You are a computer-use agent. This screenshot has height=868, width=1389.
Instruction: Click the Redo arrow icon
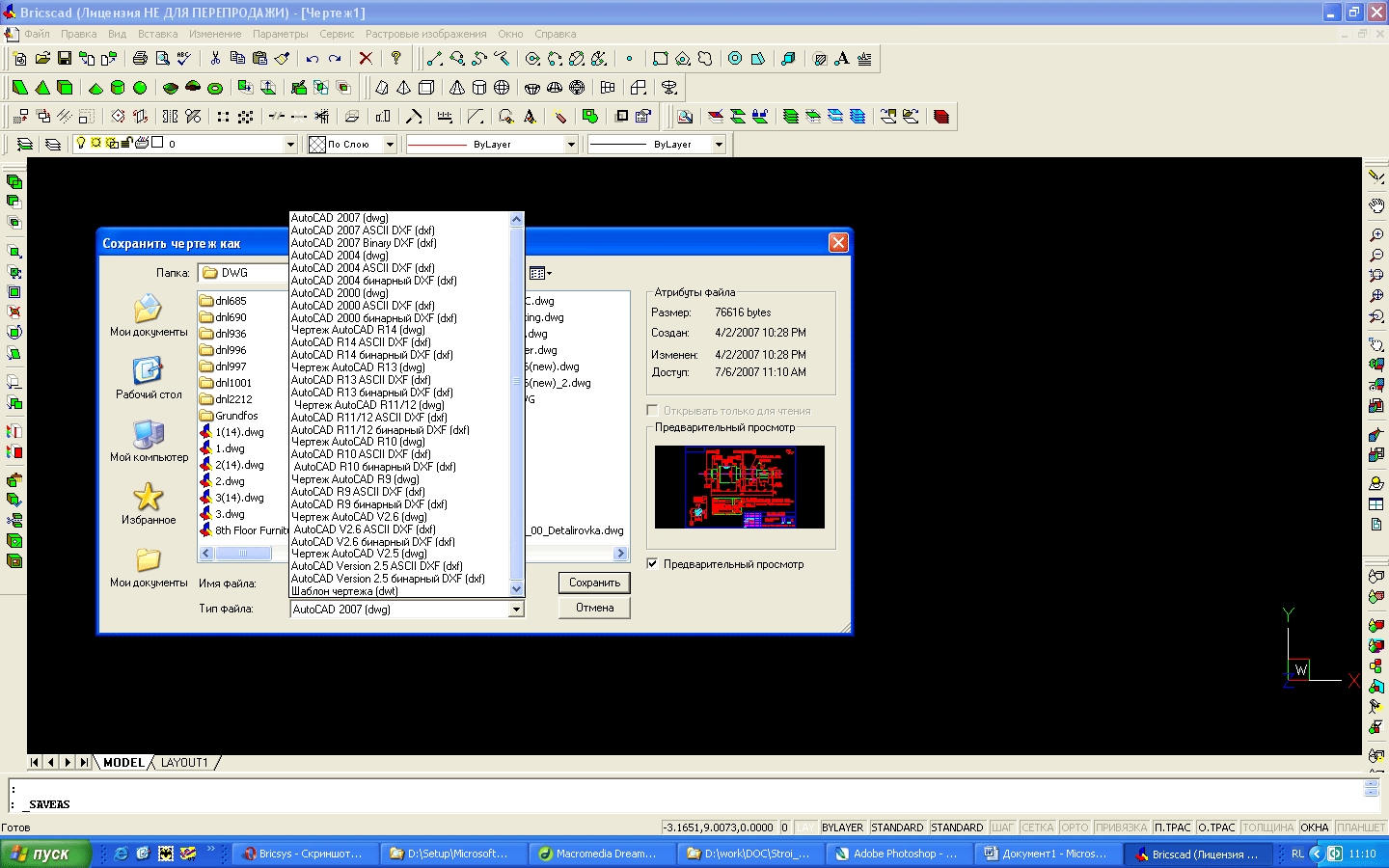tap(335, 59)
